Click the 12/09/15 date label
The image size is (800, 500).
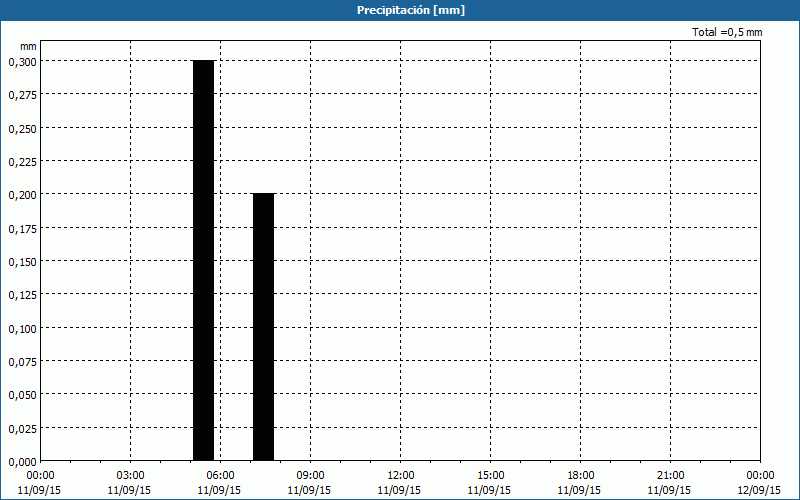click(759, 490)
